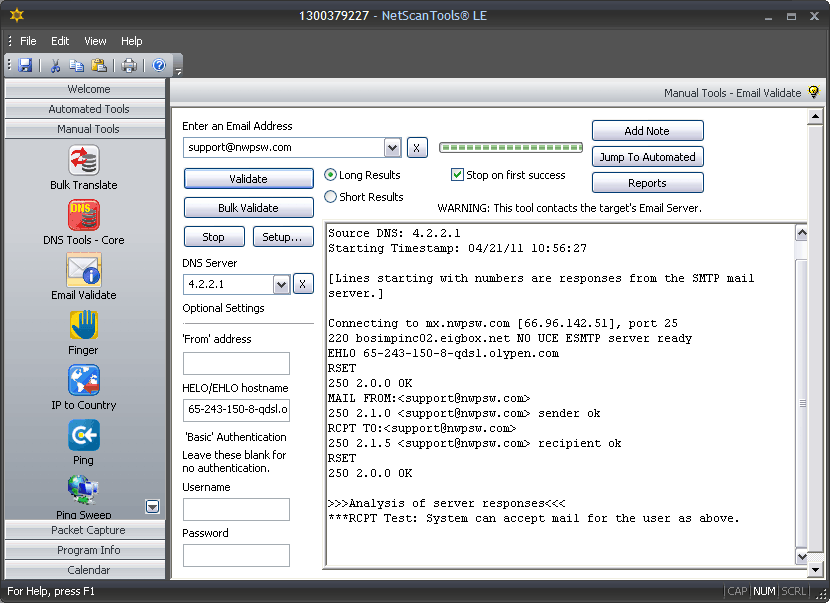Switch to the Welcome section
This screenshot has width=830, height=603.
click(85, 89)
